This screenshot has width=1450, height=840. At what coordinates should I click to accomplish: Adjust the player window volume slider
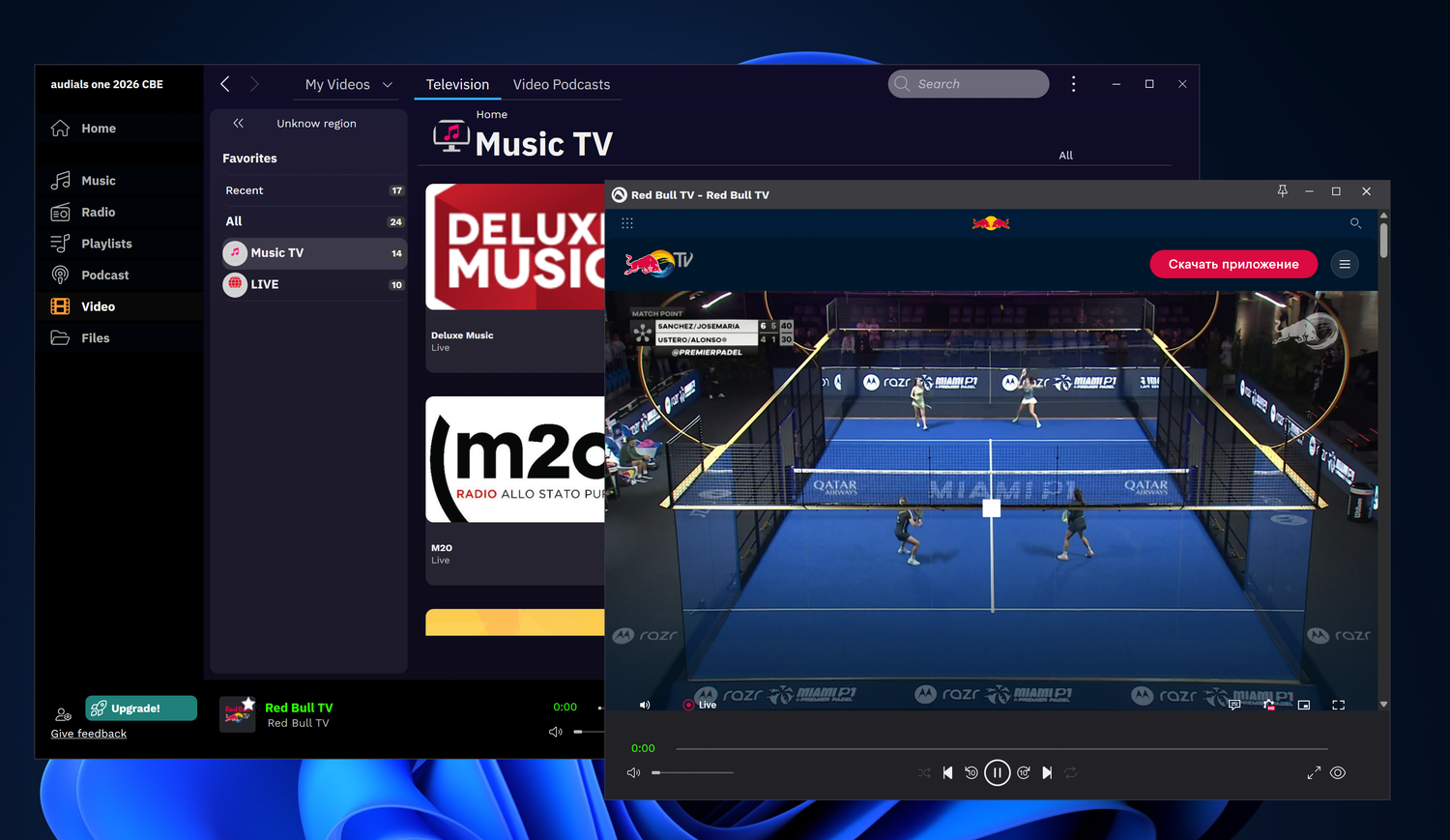click(x=692, y=773)
